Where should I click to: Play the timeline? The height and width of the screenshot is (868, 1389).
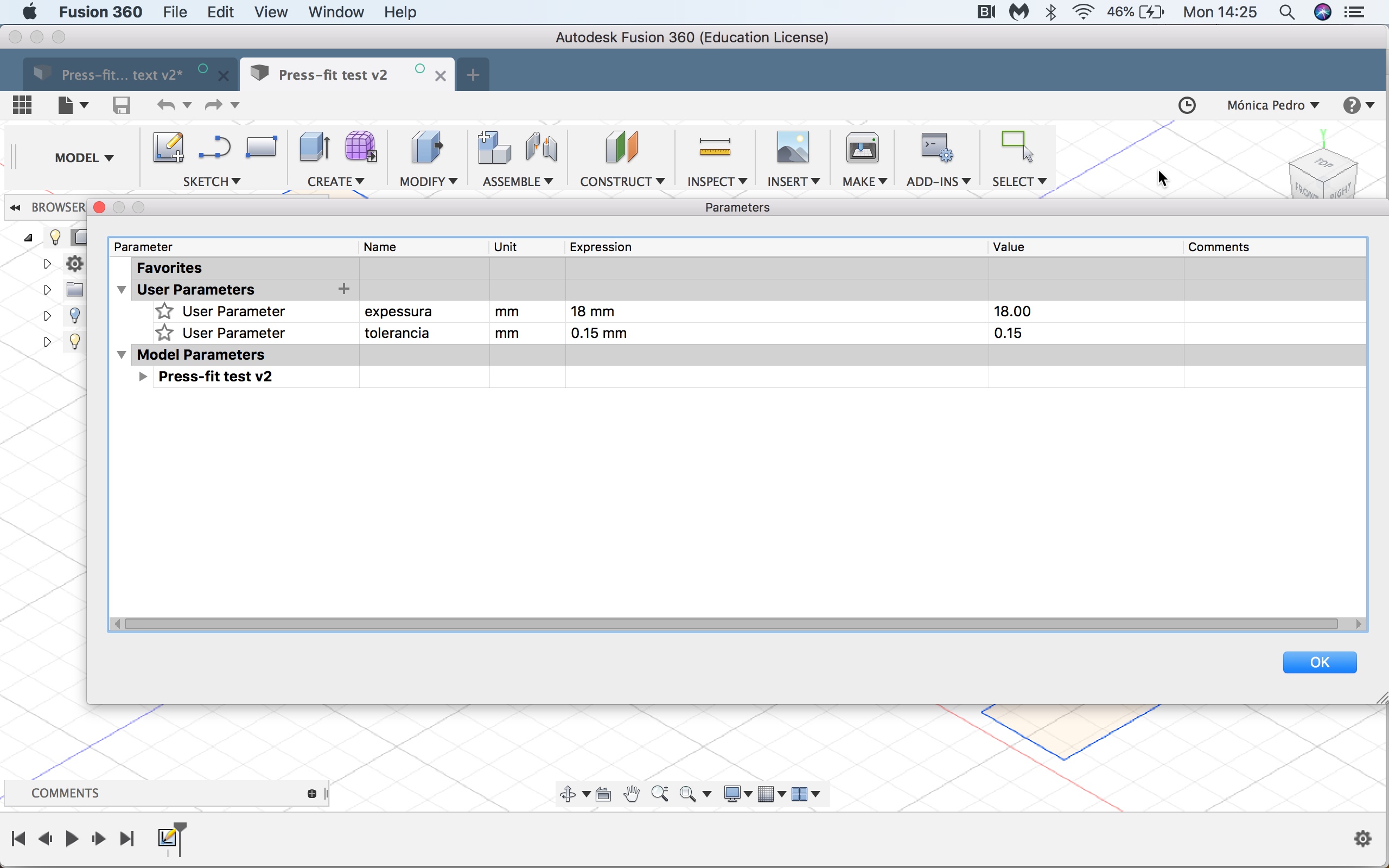[x=72, y=839]
